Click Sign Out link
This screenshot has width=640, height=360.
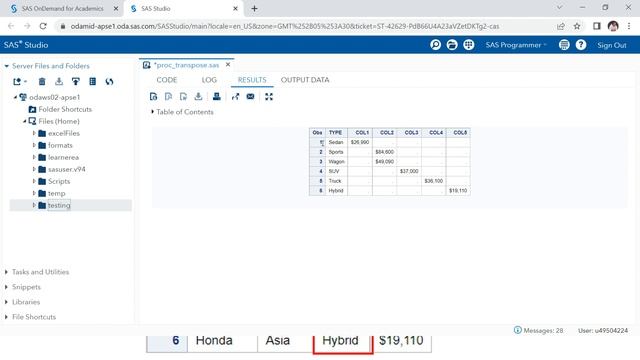click(611, 45)
